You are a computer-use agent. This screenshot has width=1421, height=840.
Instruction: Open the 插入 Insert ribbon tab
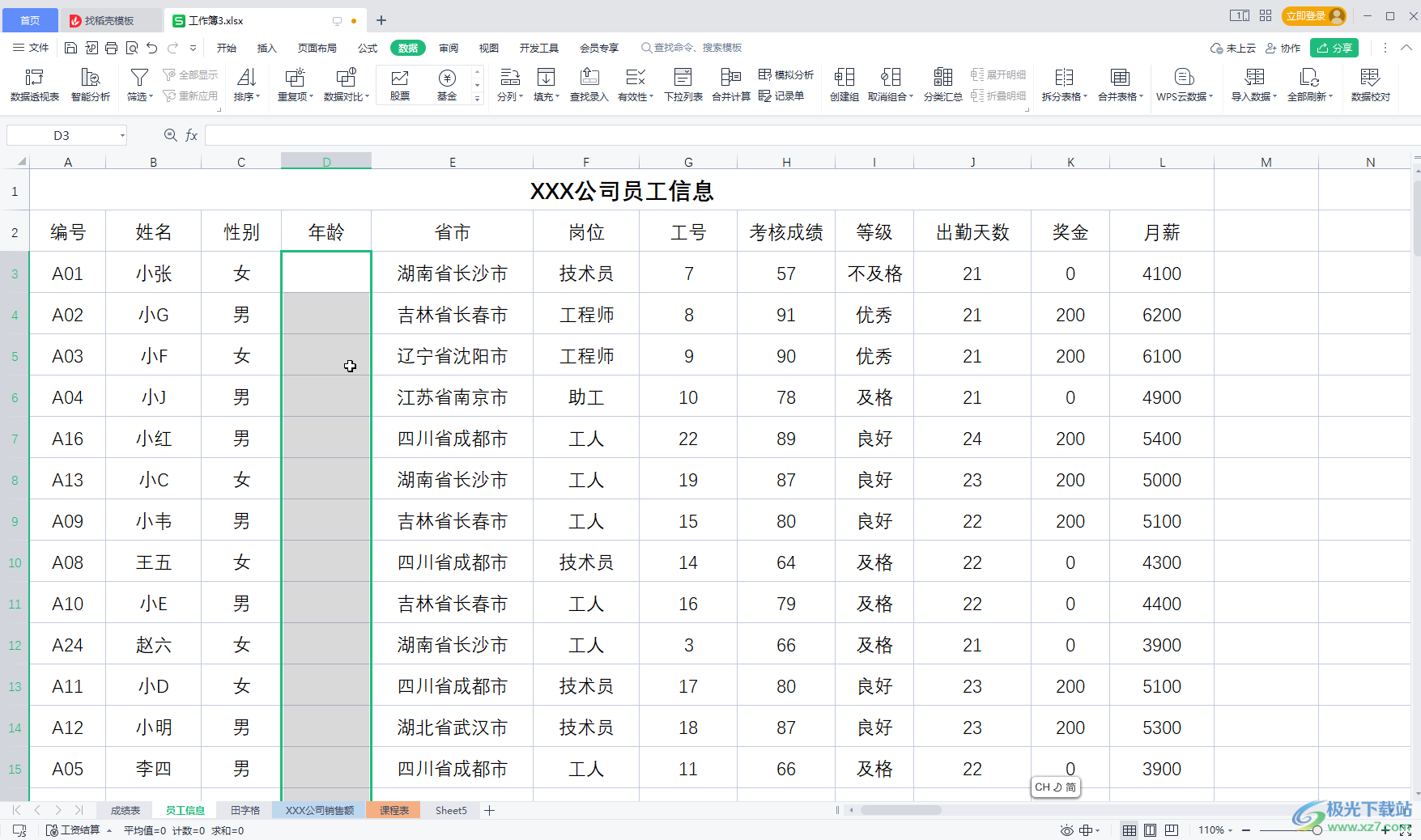[x=267, y=48]
